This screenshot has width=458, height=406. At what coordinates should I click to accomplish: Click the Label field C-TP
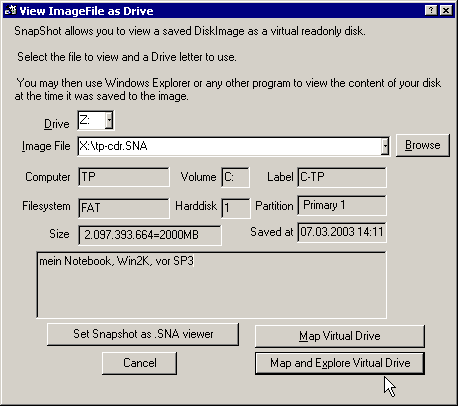tap(342, 177)
